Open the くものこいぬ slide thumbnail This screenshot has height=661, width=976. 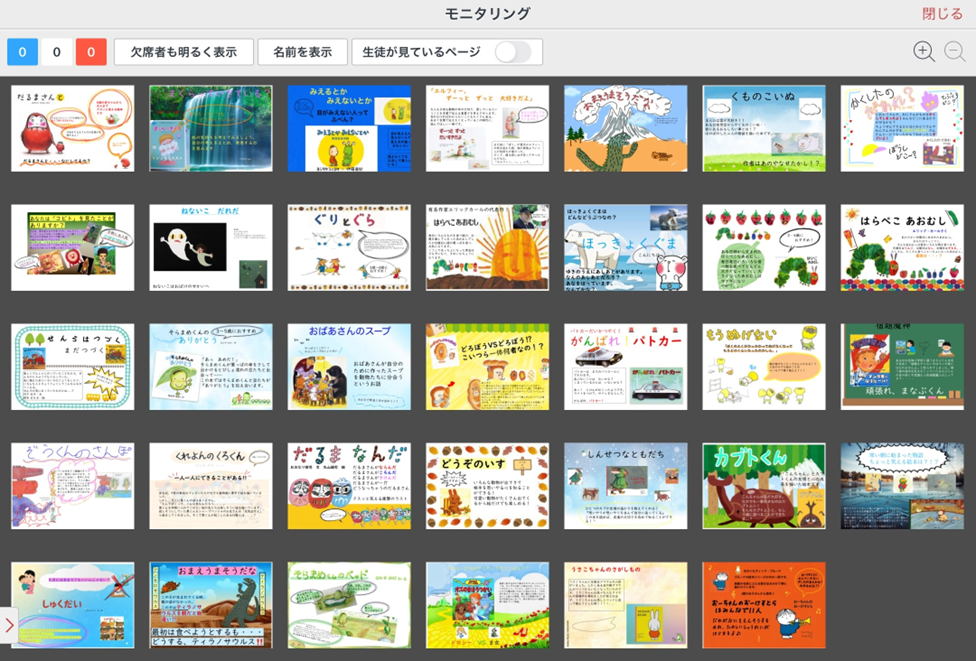click(x=764, y=128)
